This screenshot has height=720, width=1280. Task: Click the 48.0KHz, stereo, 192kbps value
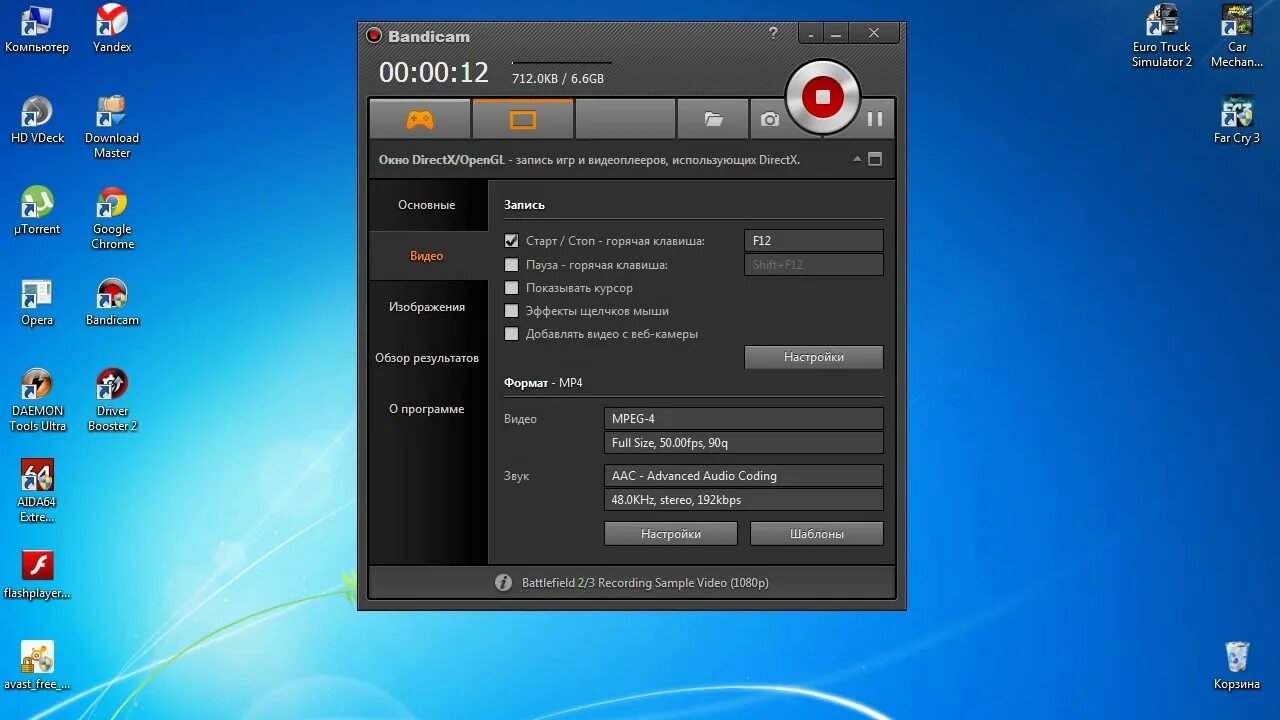pyautogui.click(x=744, y=500)
